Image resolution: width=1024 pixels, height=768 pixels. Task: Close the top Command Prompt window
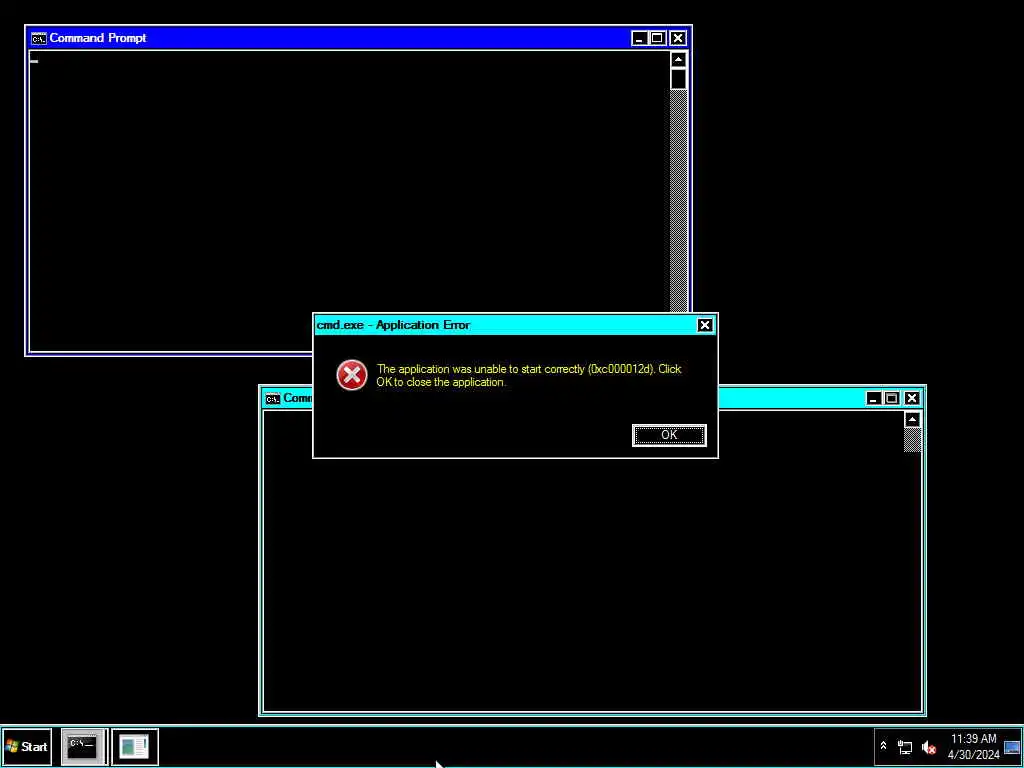pos(678,39)
